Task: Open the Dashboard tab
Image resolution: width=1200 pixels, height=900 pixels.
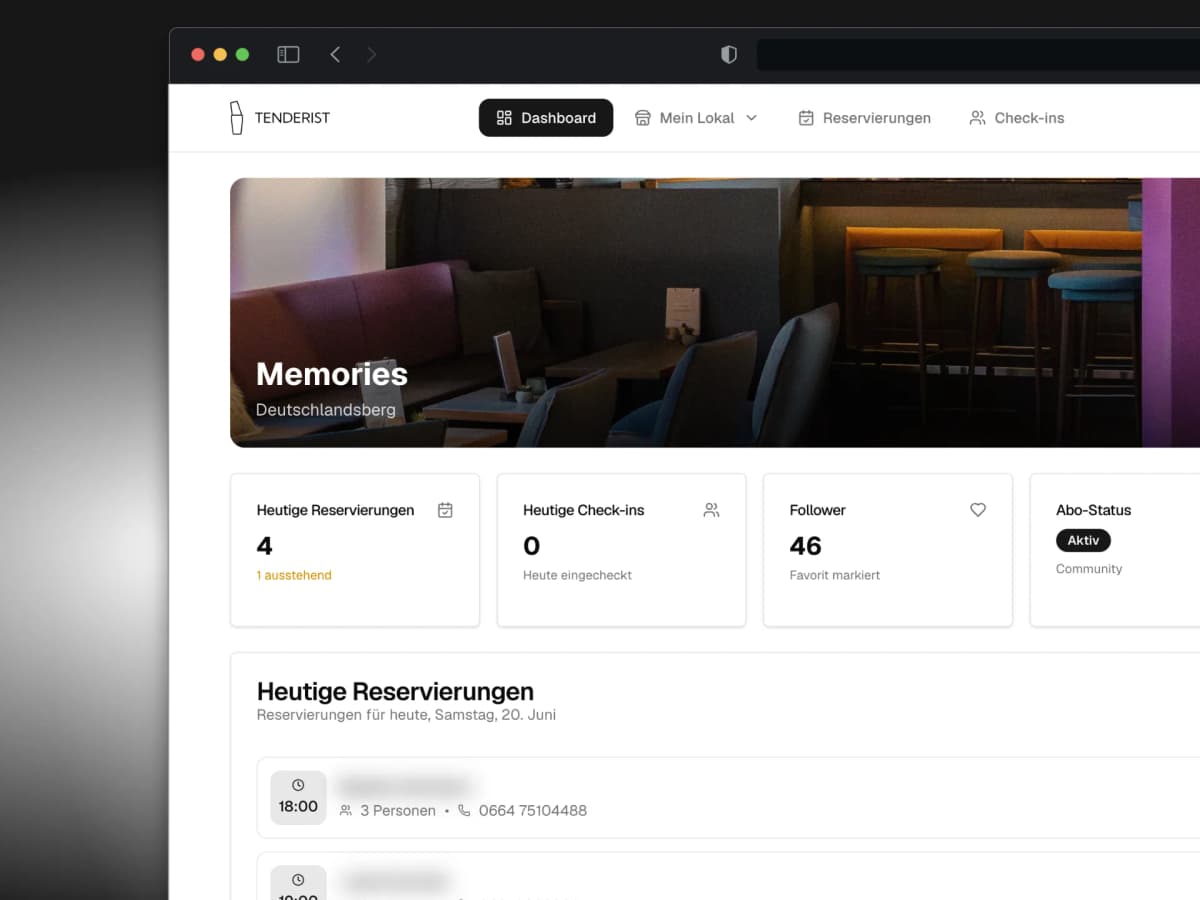Action: [546, 118]
